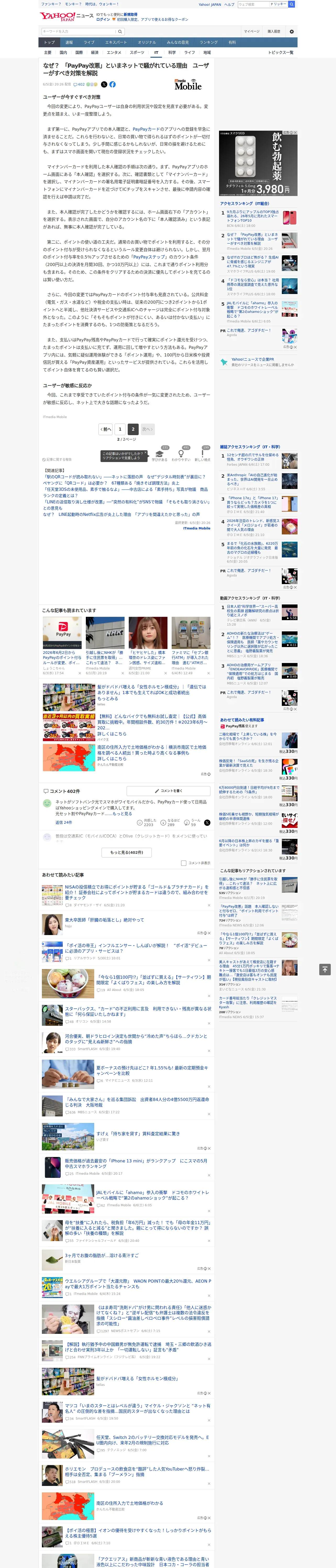
Task: Click the コメントを書く button
Action: tap(168, 791)
